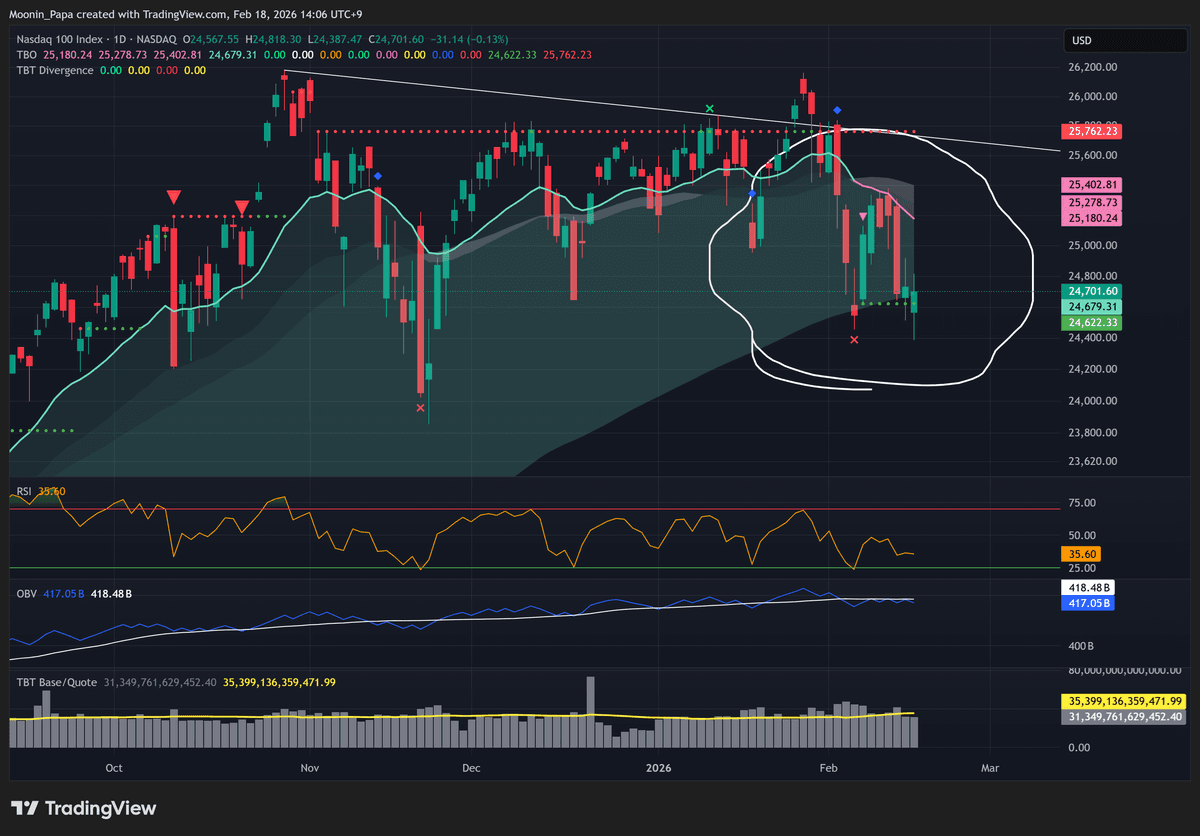Click the Mar label on time axis
This screenshot has width=1200, height=836.
click(x=990, y=768)
